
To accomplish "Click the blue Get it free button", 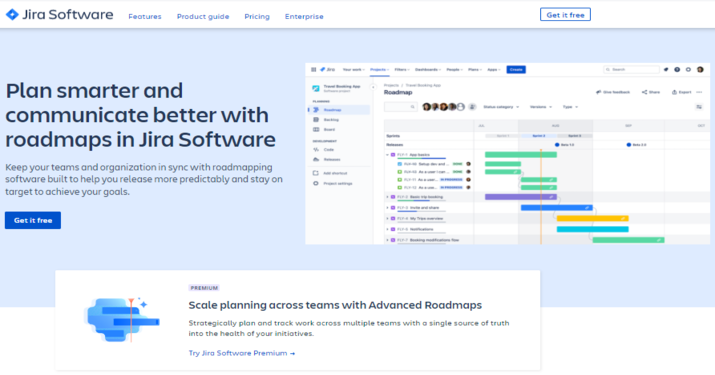I will click(x=33, y=220).
